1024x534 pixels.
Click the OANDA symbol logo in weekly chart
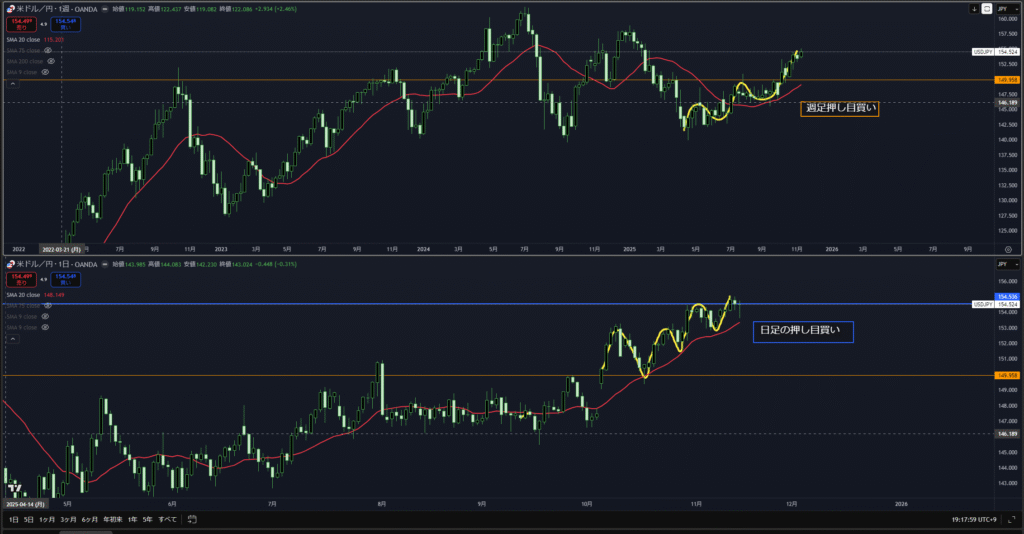[x=11, y=10]
